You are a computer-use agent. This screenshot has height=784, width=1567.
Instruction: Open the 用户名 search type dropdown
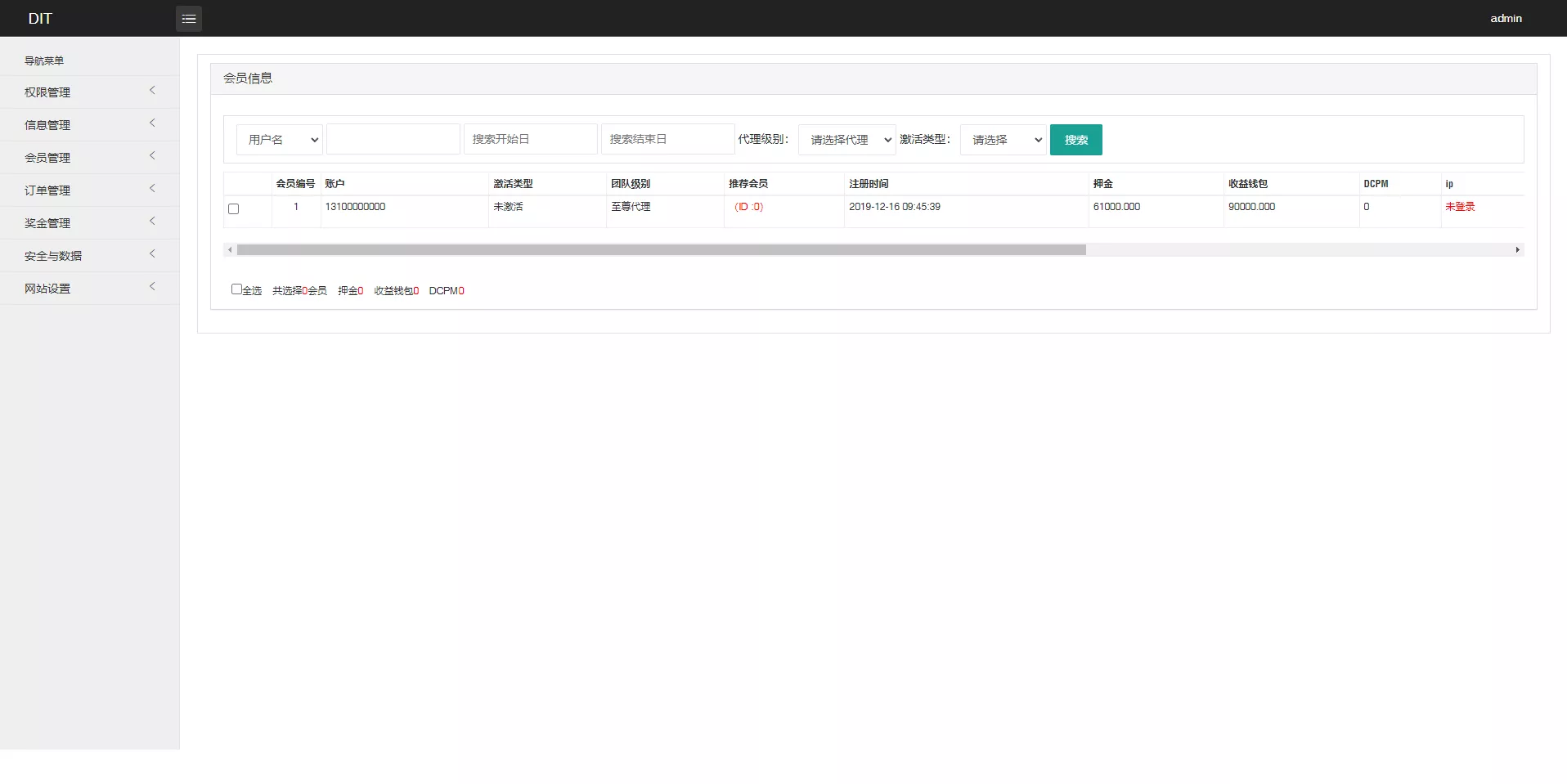(x=280, y=140)
